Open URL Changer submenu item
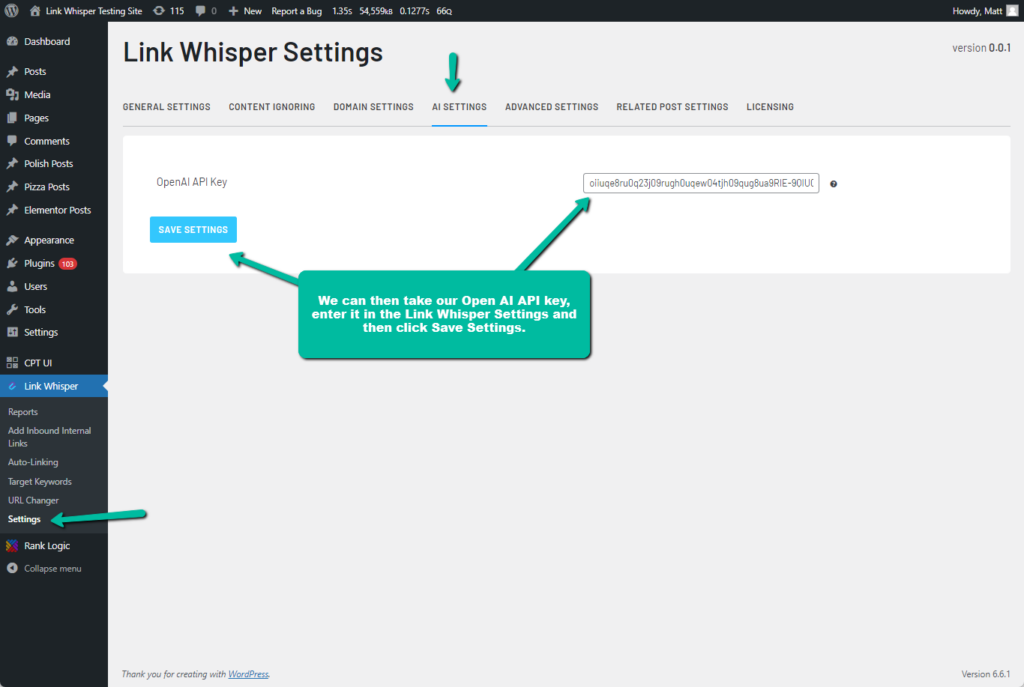 click(33, 500)
